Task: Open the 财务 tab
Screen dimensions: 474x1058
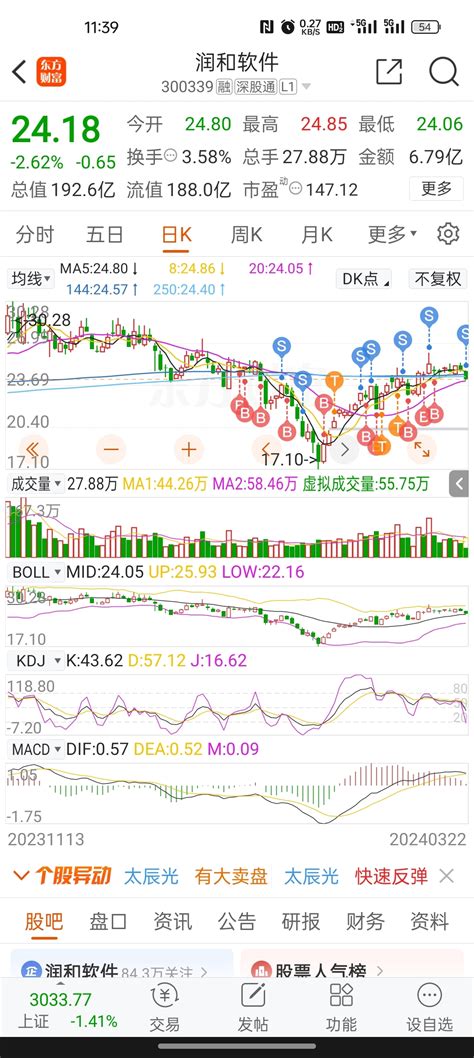Action: 365,921
